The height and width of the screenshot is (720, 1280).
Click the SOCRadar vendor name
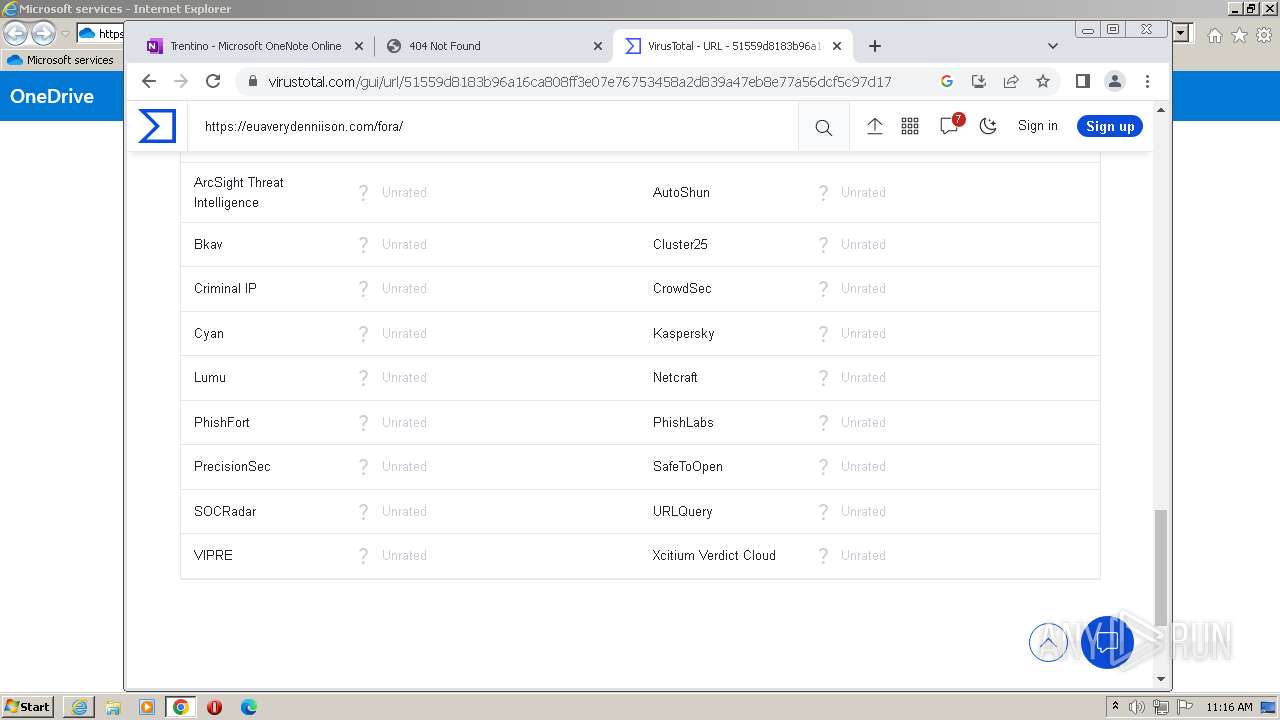tap(225, 511)
